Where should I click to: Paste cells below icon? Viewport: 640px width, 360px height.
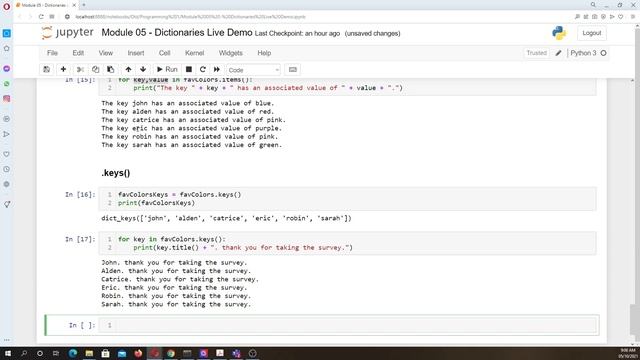pyautogui.click(x=110, y=69)
